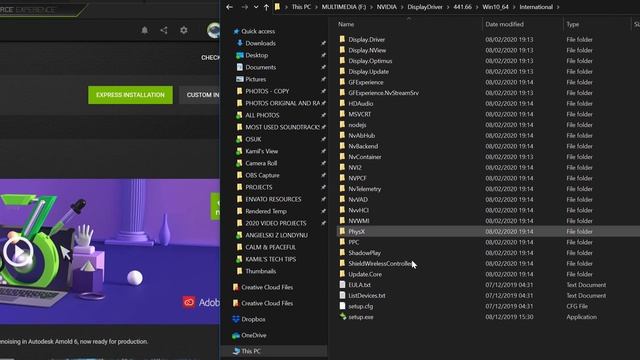Click This PC in address breadcrumb
640x360 pixels.
pos(301,7)
